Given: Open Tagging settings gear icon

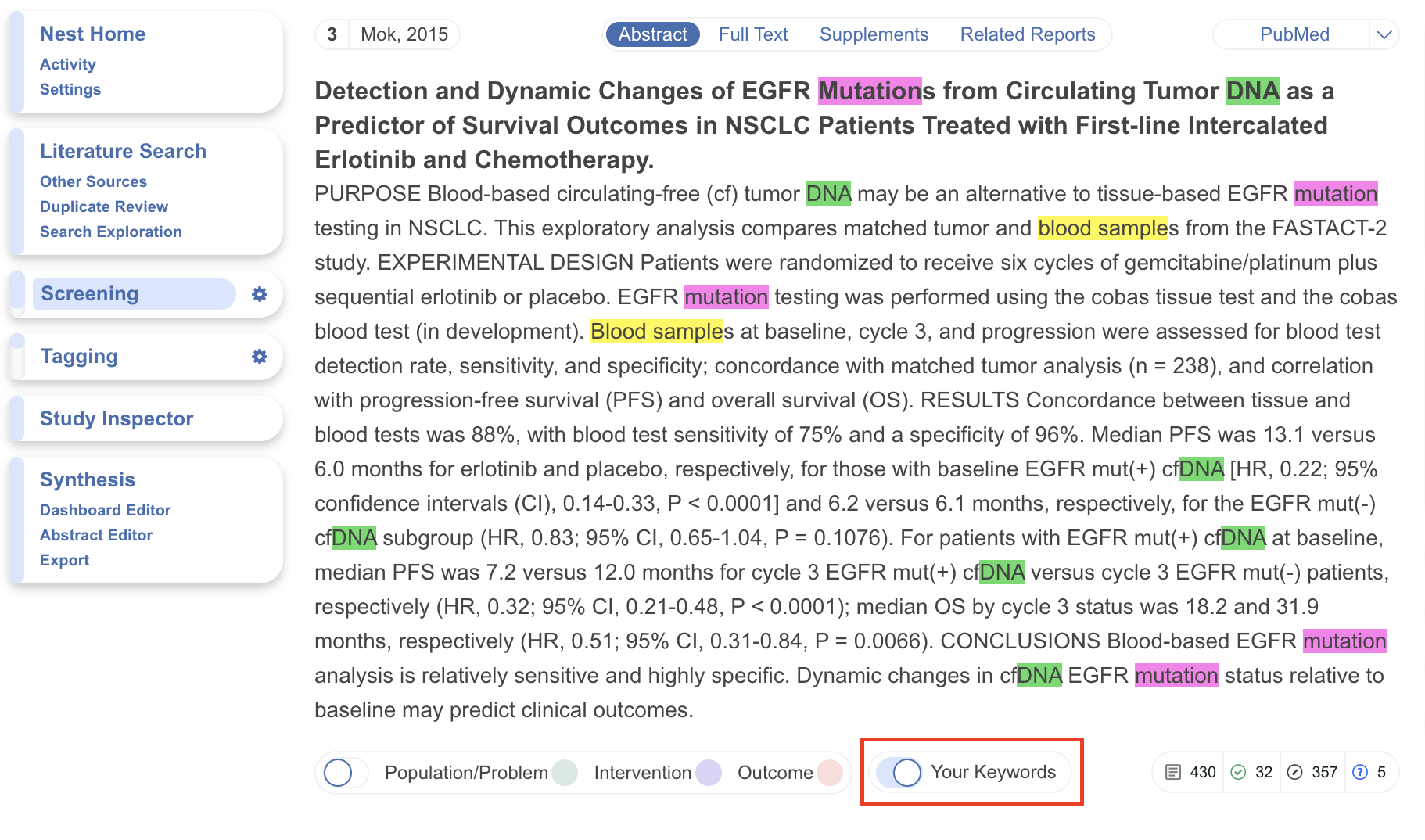Looking at the screenshot, I should click(x=260, y=357).
